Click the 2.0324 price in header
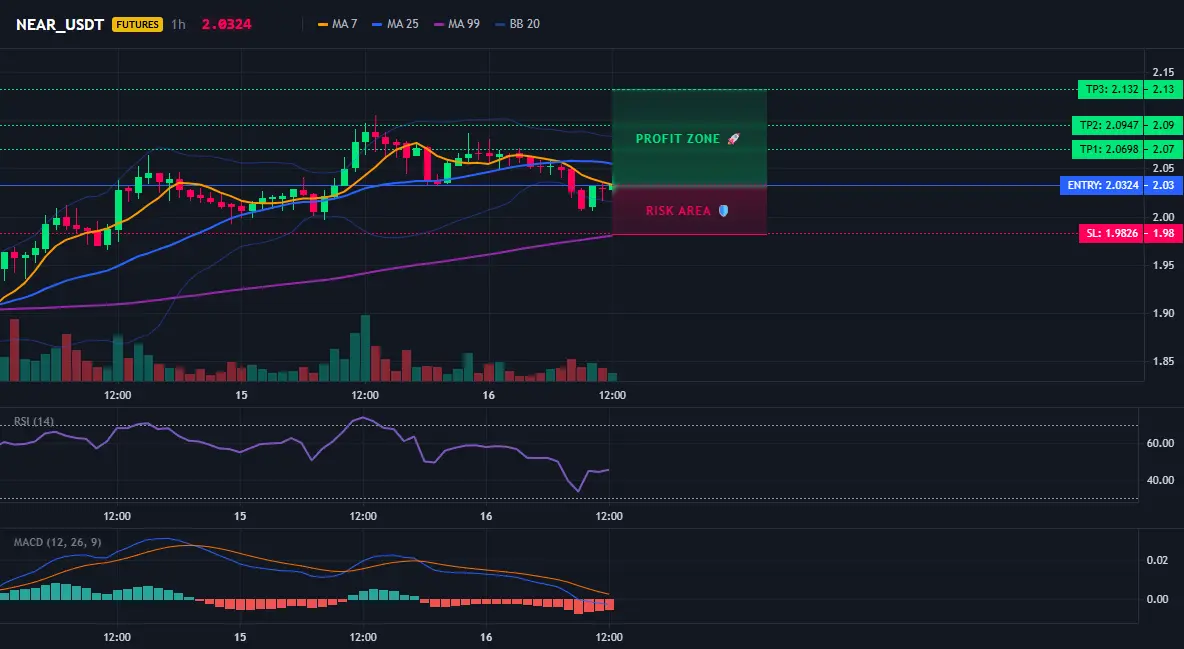 pos(227,24)
